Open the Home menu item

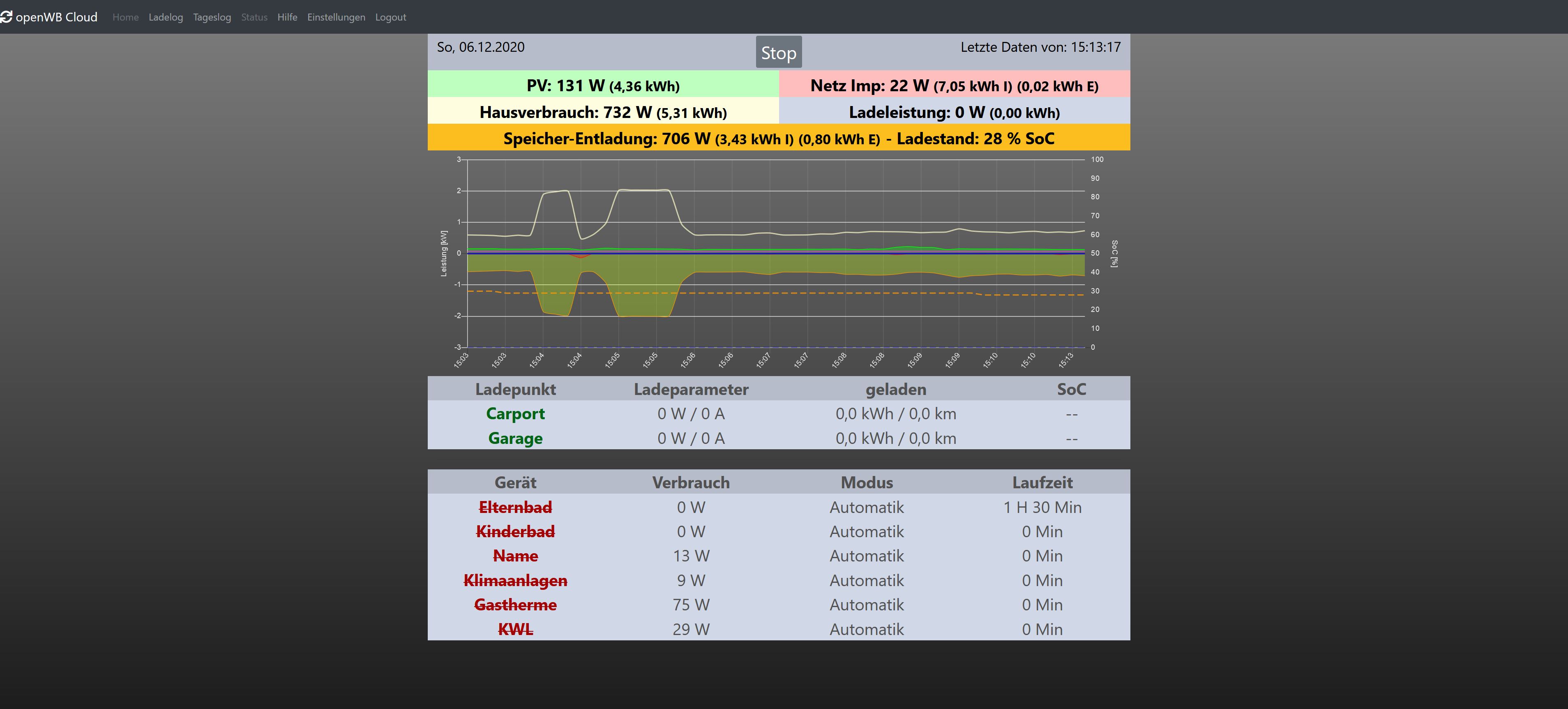click(x=125, y=17)
